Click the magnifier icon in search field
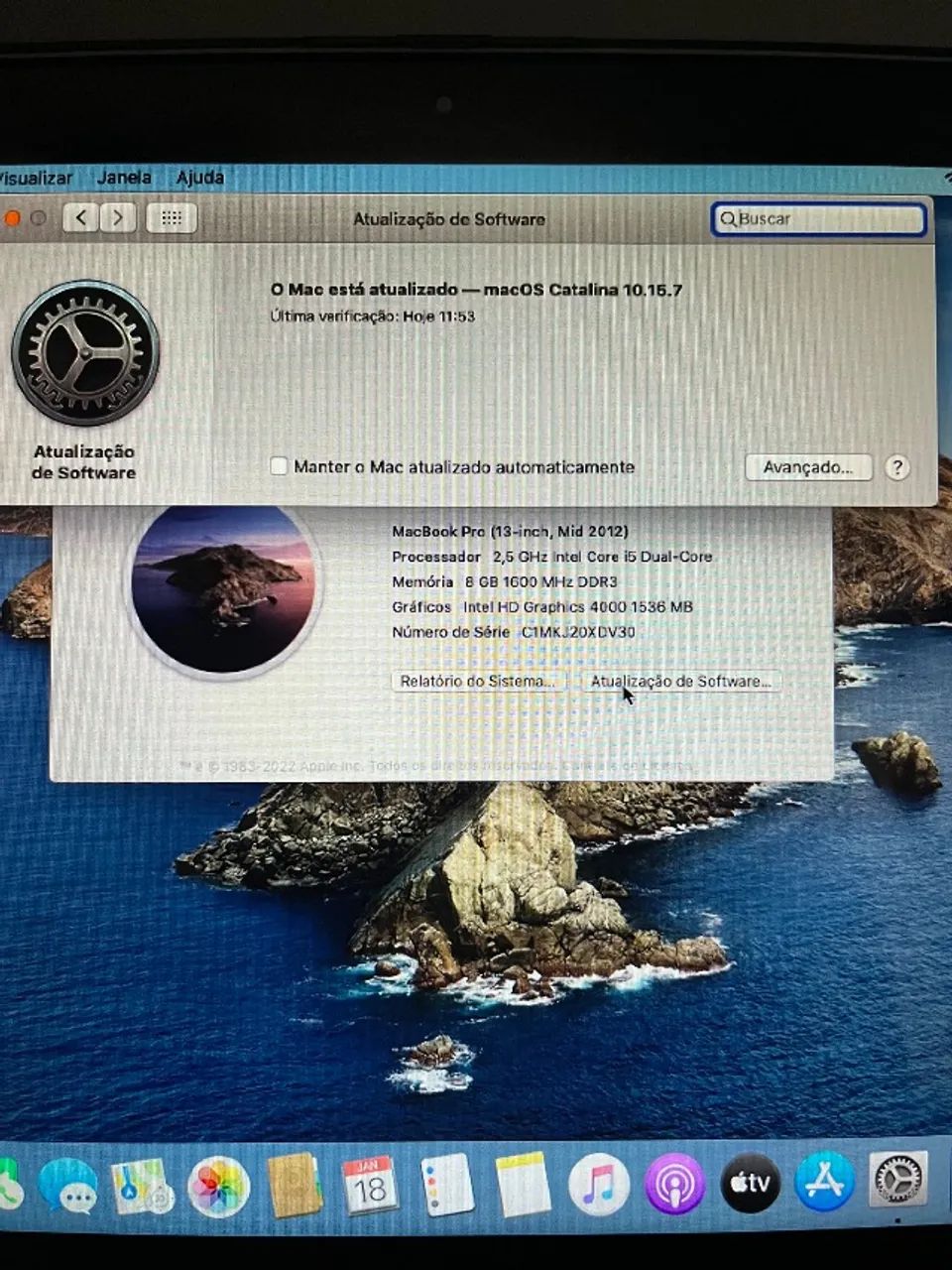The height and width of the screenshot is (1270, 952). (x=728, y=219)
